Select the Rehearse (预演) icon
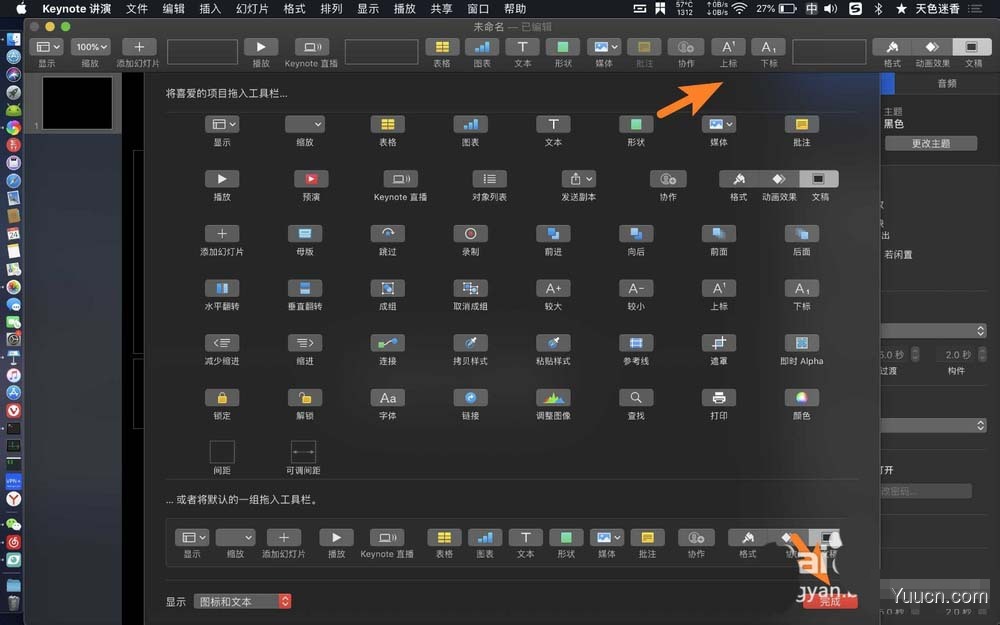Viewport: 1000px width, 625px height. click(x=311, y=179)
